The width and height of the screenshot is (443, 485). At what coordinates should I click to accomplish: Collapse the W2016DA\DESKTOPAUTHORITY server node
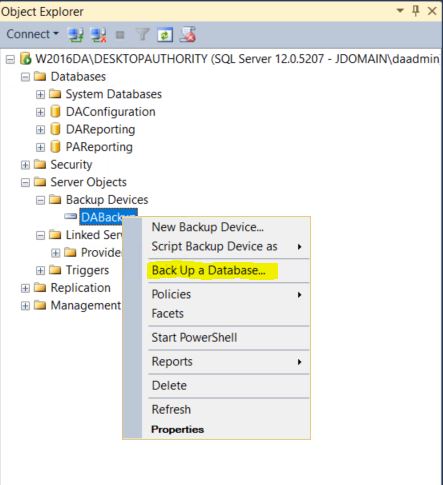click(x=10, y=60)
